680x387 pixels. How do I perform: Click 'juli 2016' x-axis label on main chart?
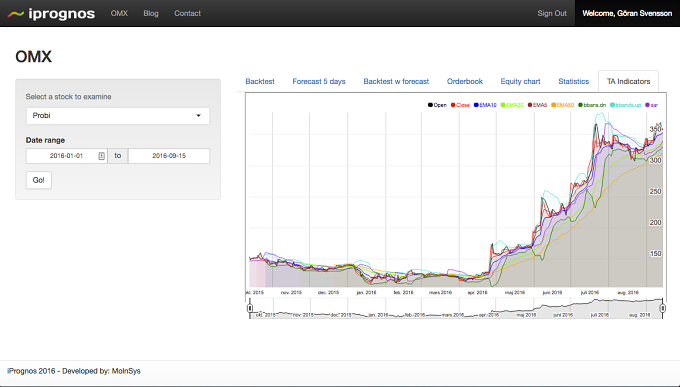click(590, 292)
